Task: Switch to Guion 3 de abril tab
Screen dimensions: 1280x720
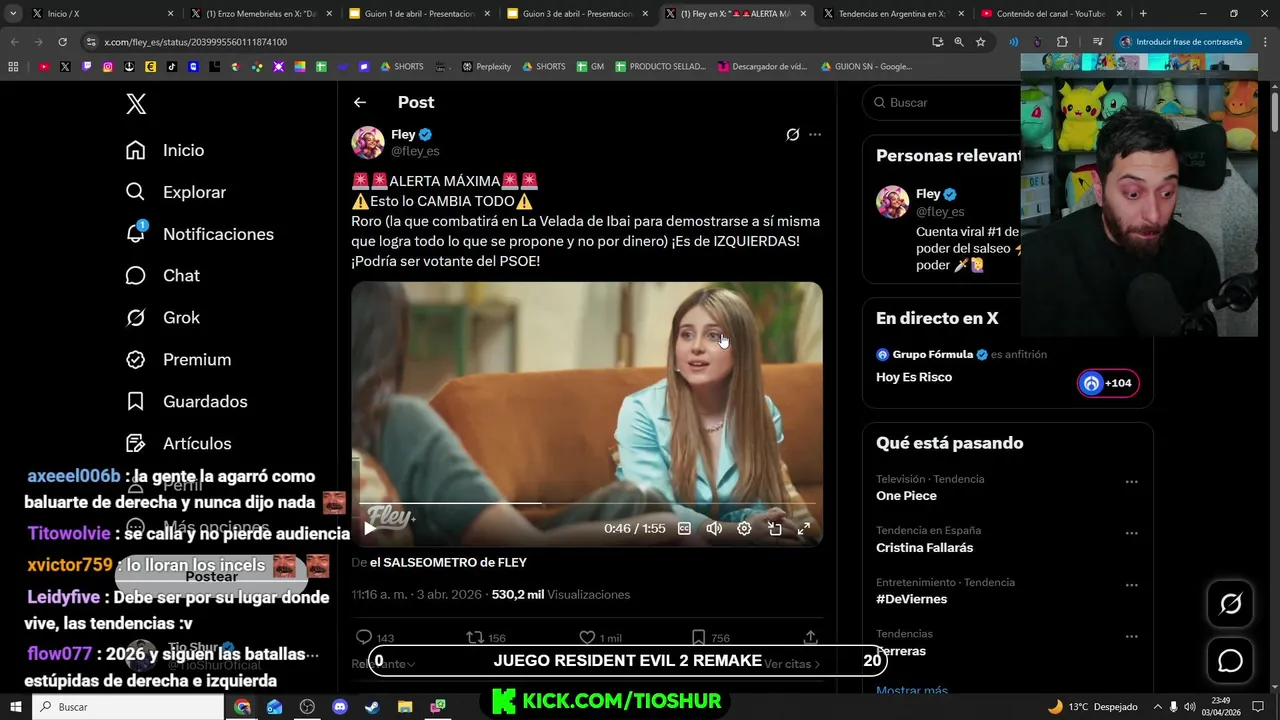Action: click(577, 13)
